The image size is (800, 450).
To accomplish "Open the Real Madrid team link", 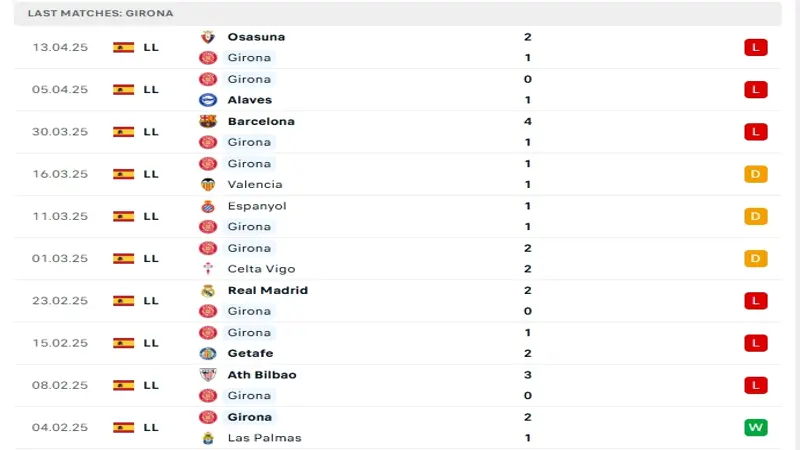I will pos(267,291).
